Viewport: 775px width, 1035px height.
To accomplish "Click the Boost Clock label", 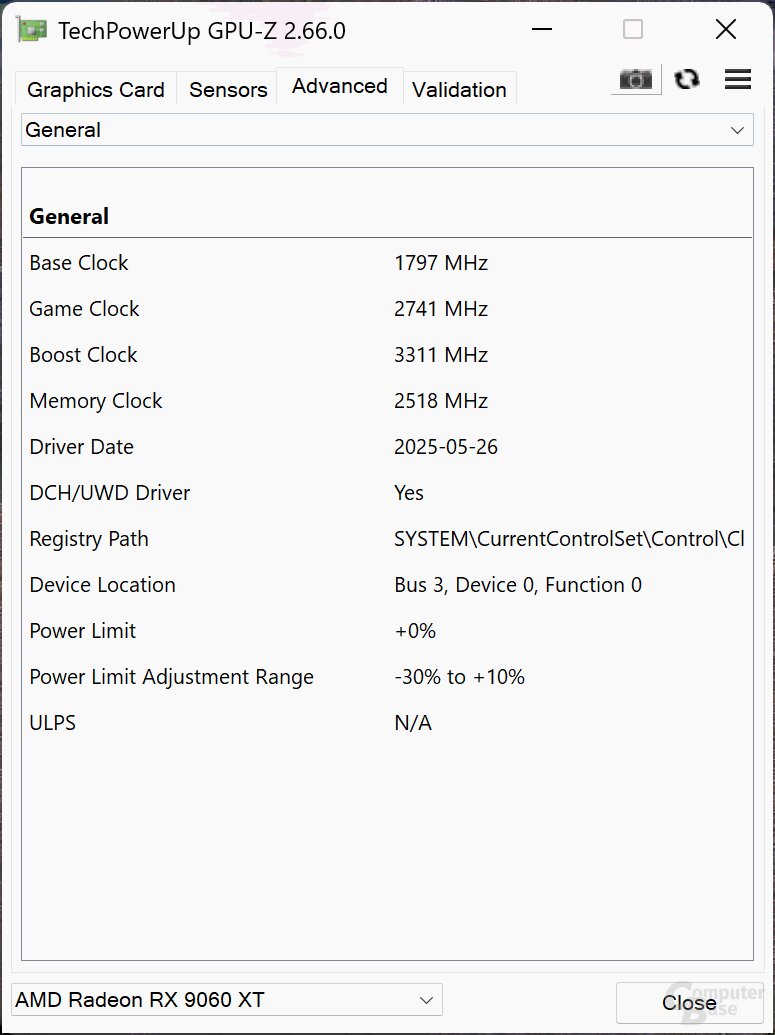I will 83,354.
